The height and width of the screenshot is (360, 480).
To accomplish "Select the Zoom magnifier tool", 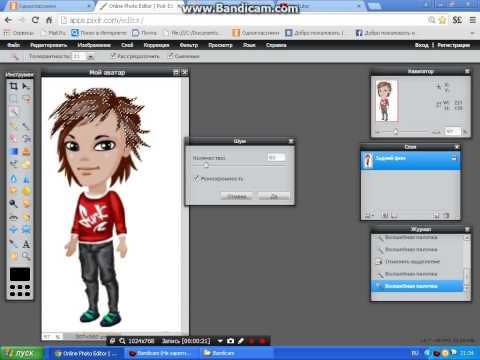I will (x=26, y=256).
